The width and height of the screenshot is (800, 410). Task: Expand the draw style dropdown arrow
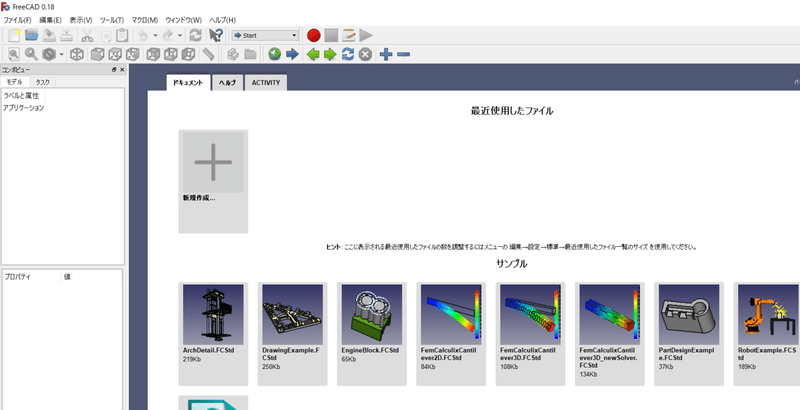pos(62,54)
